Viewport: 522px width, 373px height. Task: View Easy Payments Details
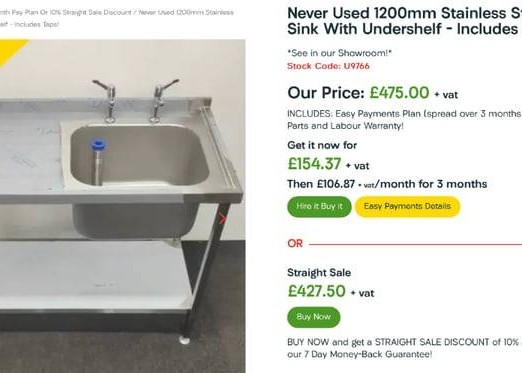[407, 207]
